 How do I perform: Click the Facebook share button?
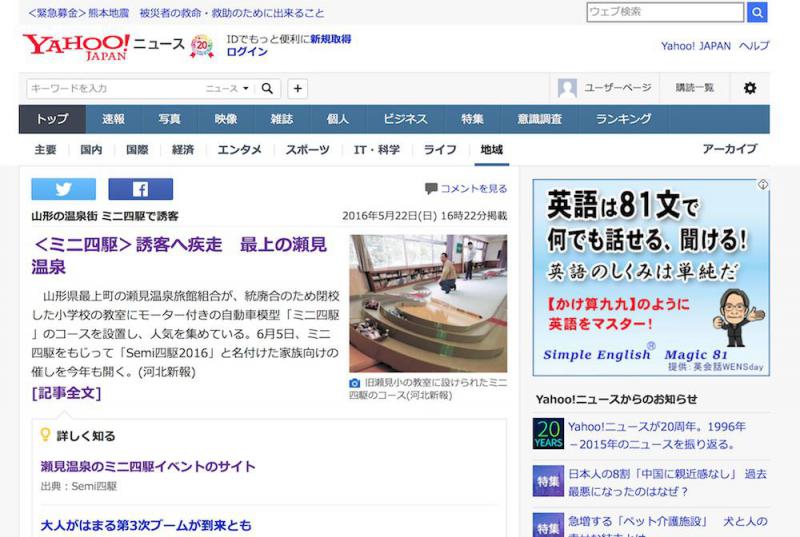140,189
